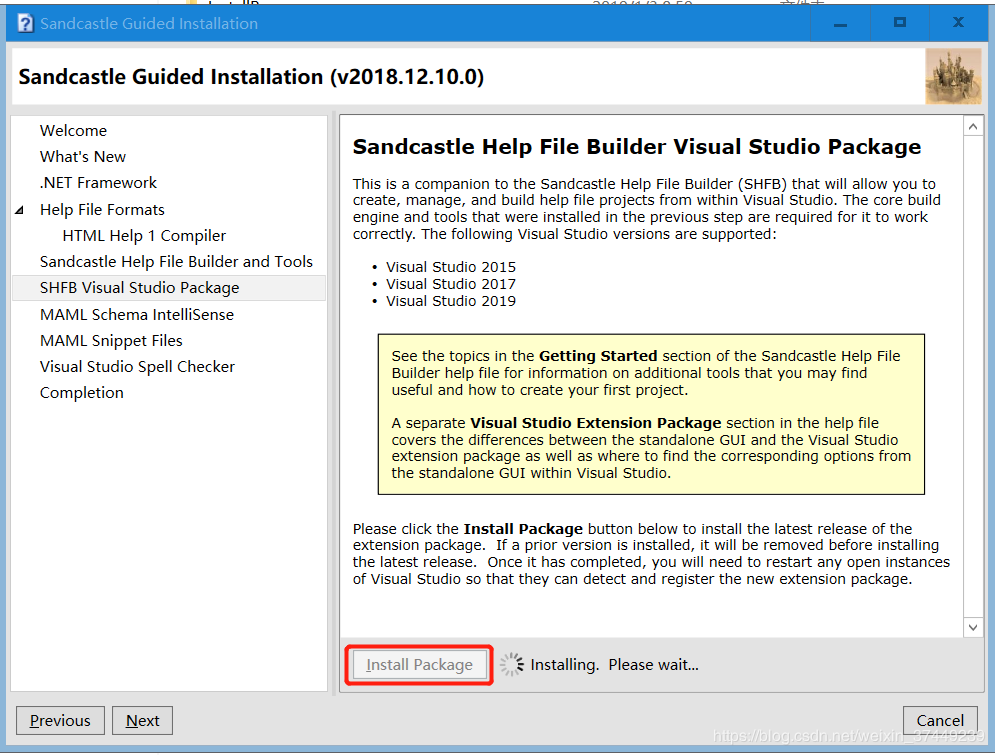Cancel the guided installation
Image resolution: width=995 pixels, height=755 pixels.
pyautogui.click(x=940, y=721)
